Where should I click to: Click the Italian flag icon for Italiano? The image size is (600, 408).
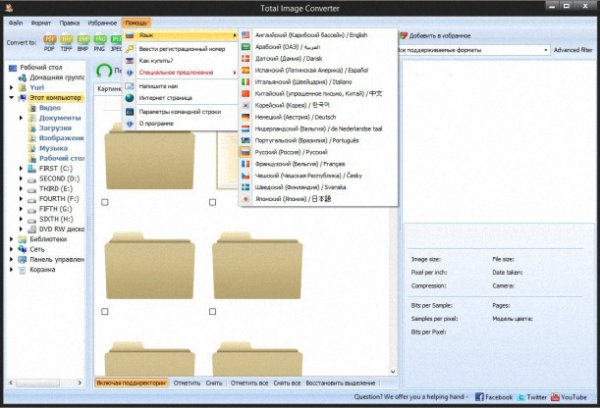[246, 82]
